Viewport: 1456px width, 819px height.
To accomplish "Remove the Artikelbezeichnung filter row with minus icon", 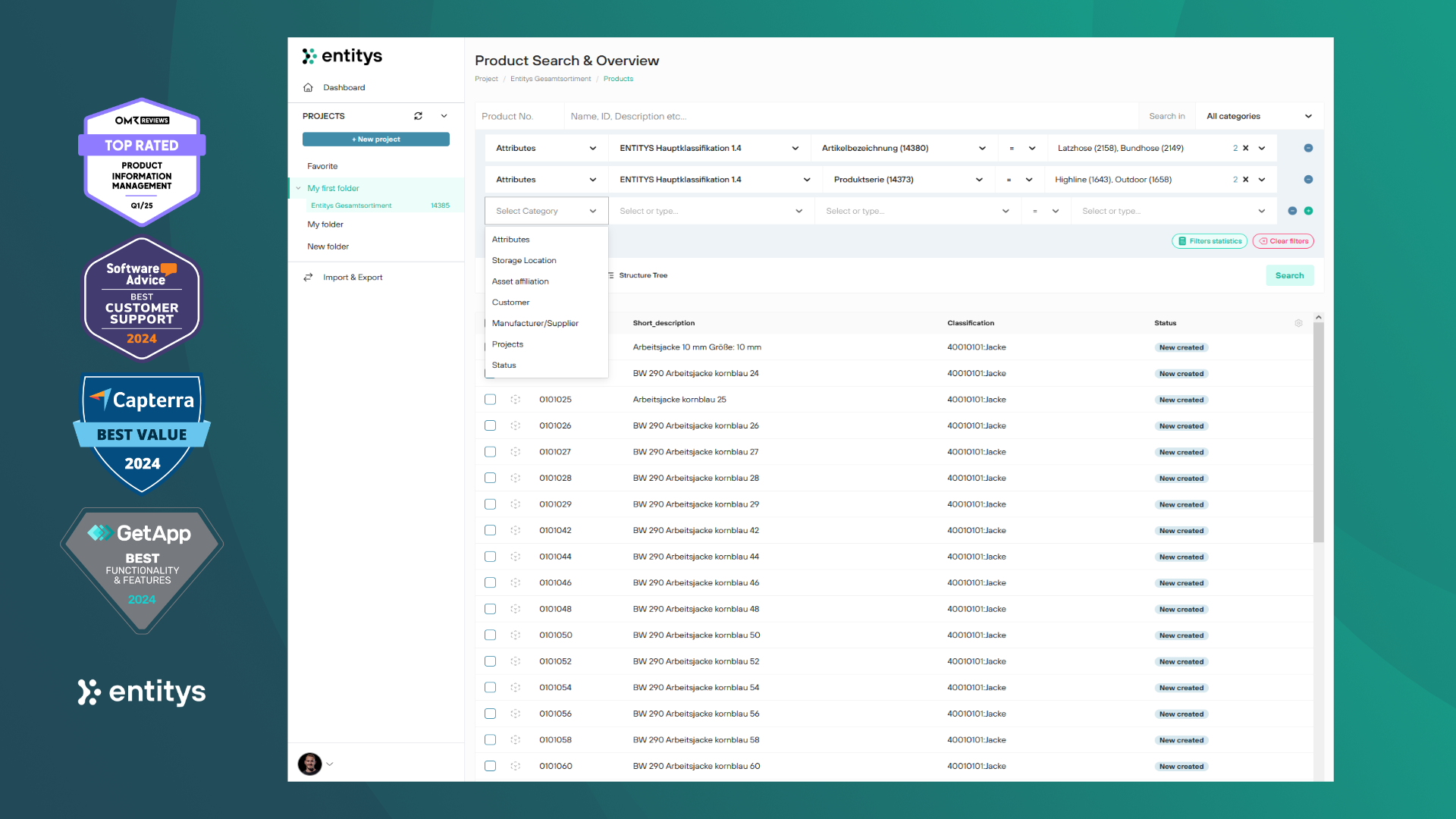I will (1308, 148).
